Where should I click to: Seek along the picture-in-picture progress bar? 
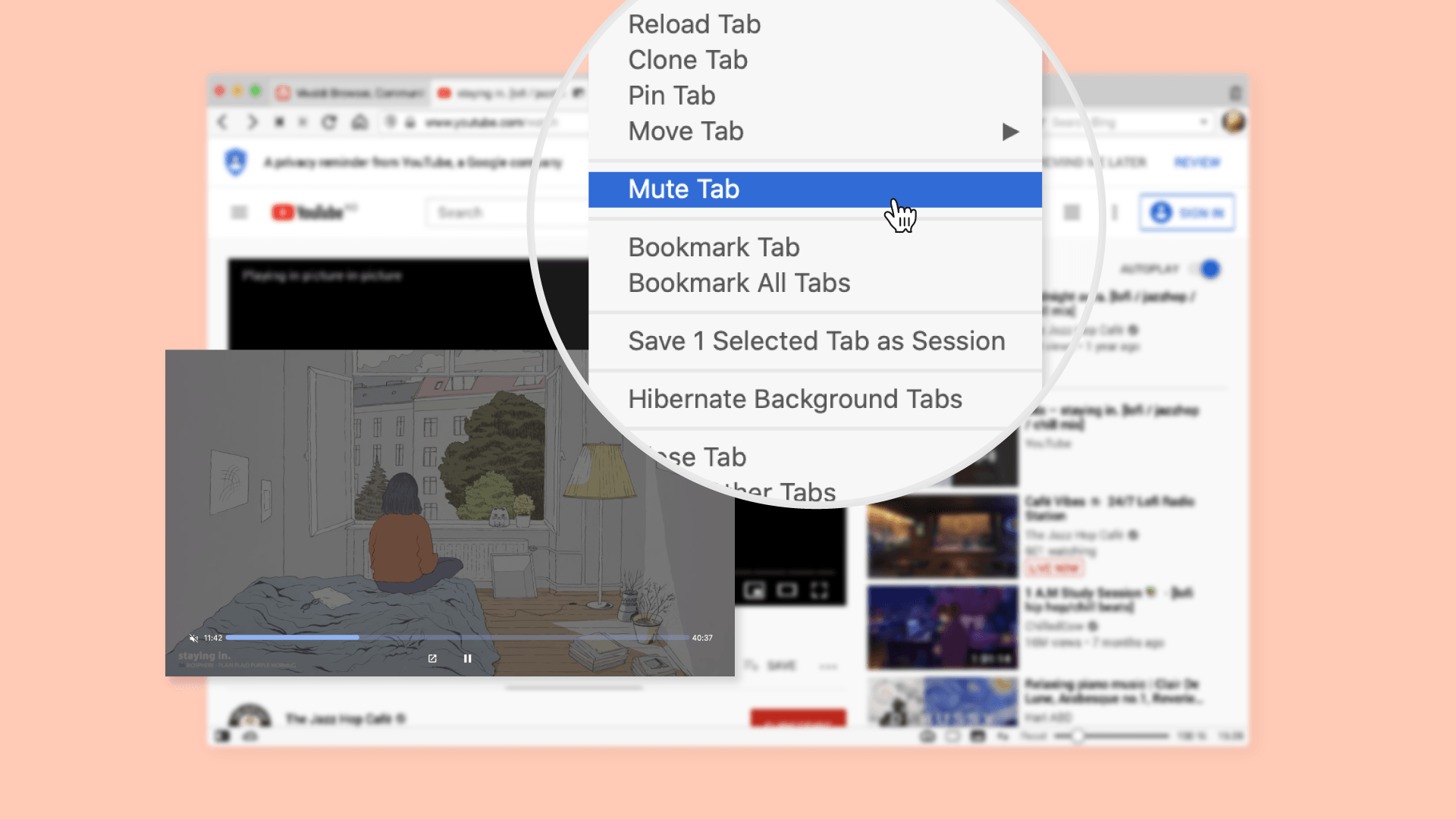[457, 638]
